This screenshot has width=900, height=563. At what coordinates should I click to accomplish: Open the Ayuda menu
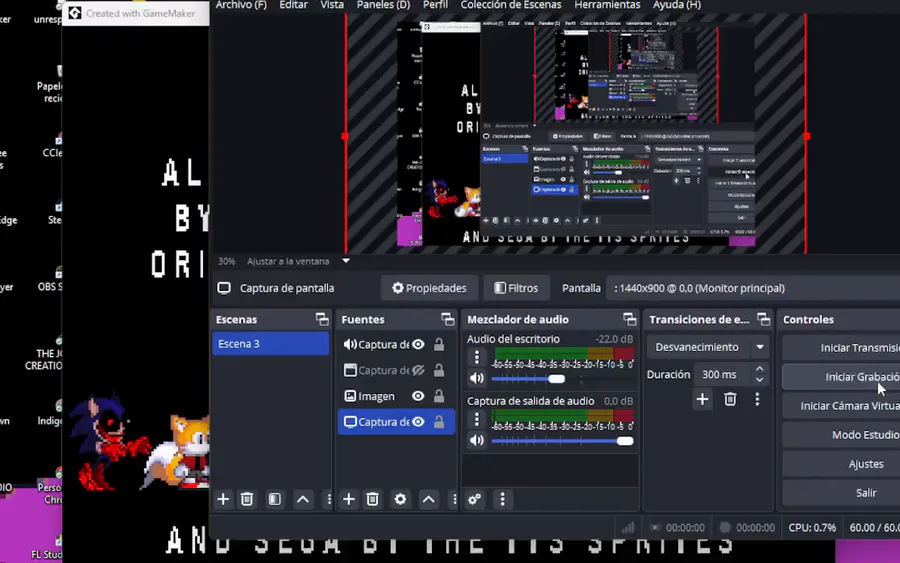tap(677, 5)
